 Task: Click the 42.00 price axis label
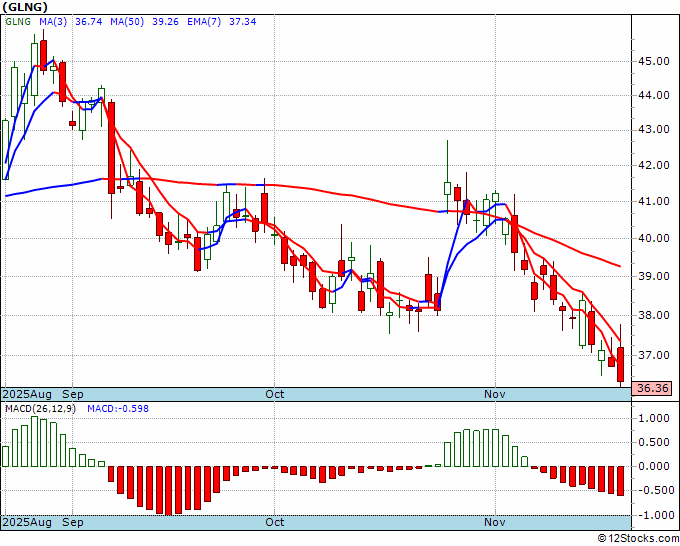click(x=653, y=165)
